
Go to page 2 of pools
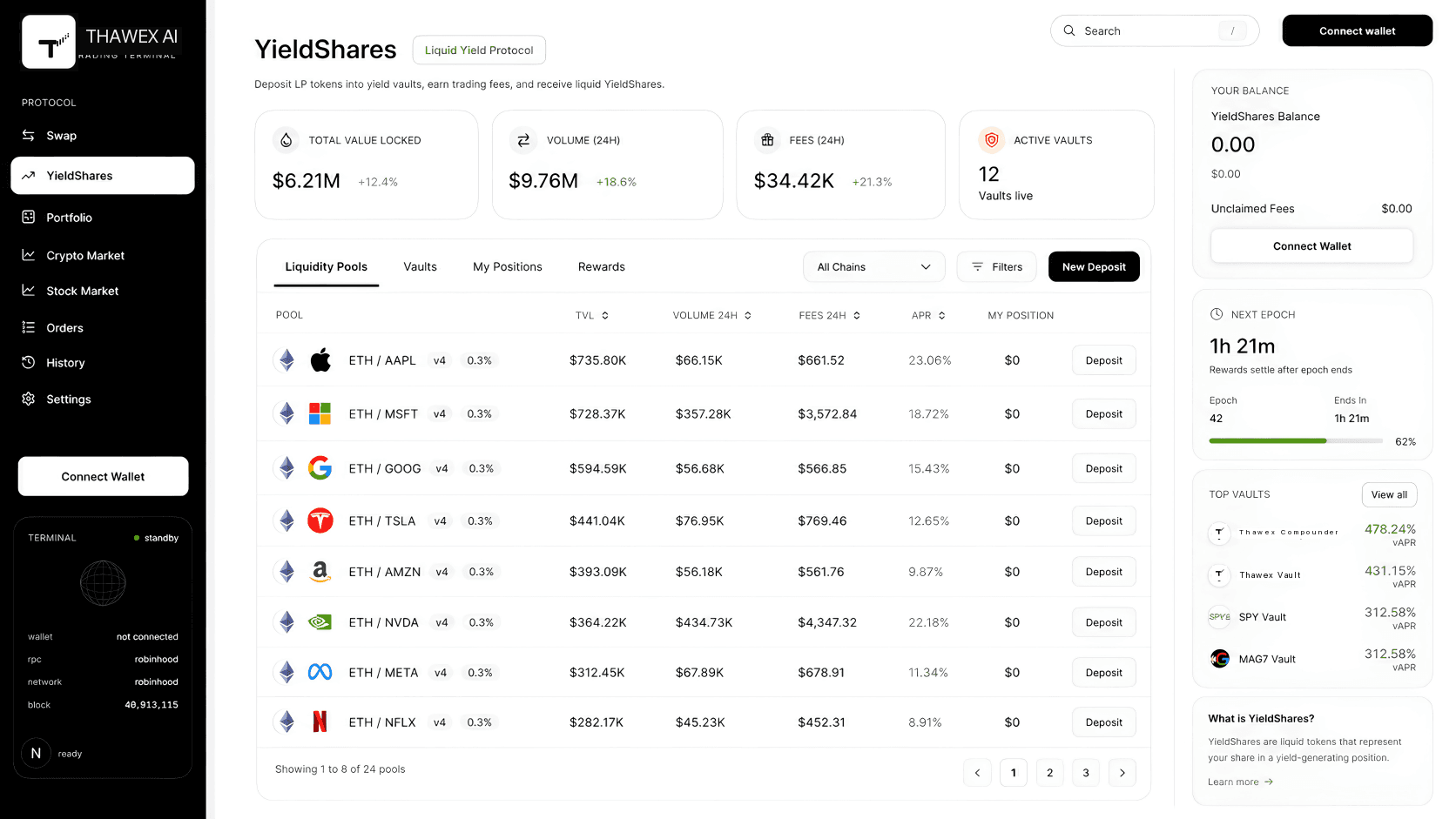coord(1049,773)
